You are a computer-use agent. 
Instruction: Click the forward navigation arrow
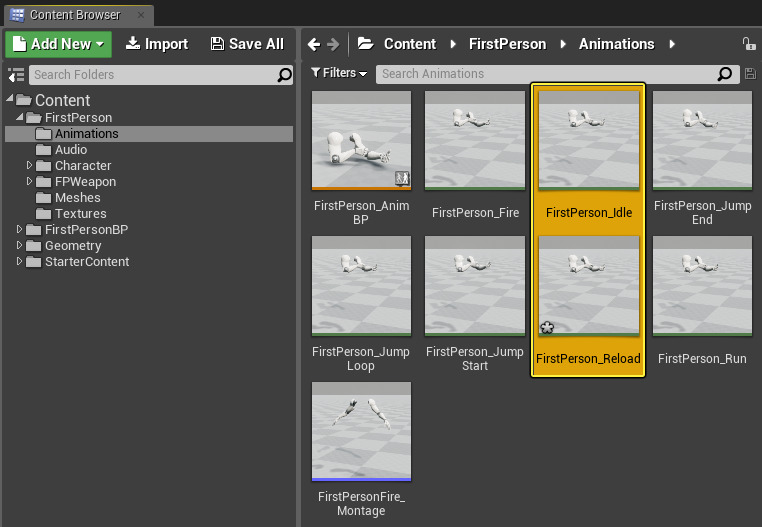coord(333,44)
